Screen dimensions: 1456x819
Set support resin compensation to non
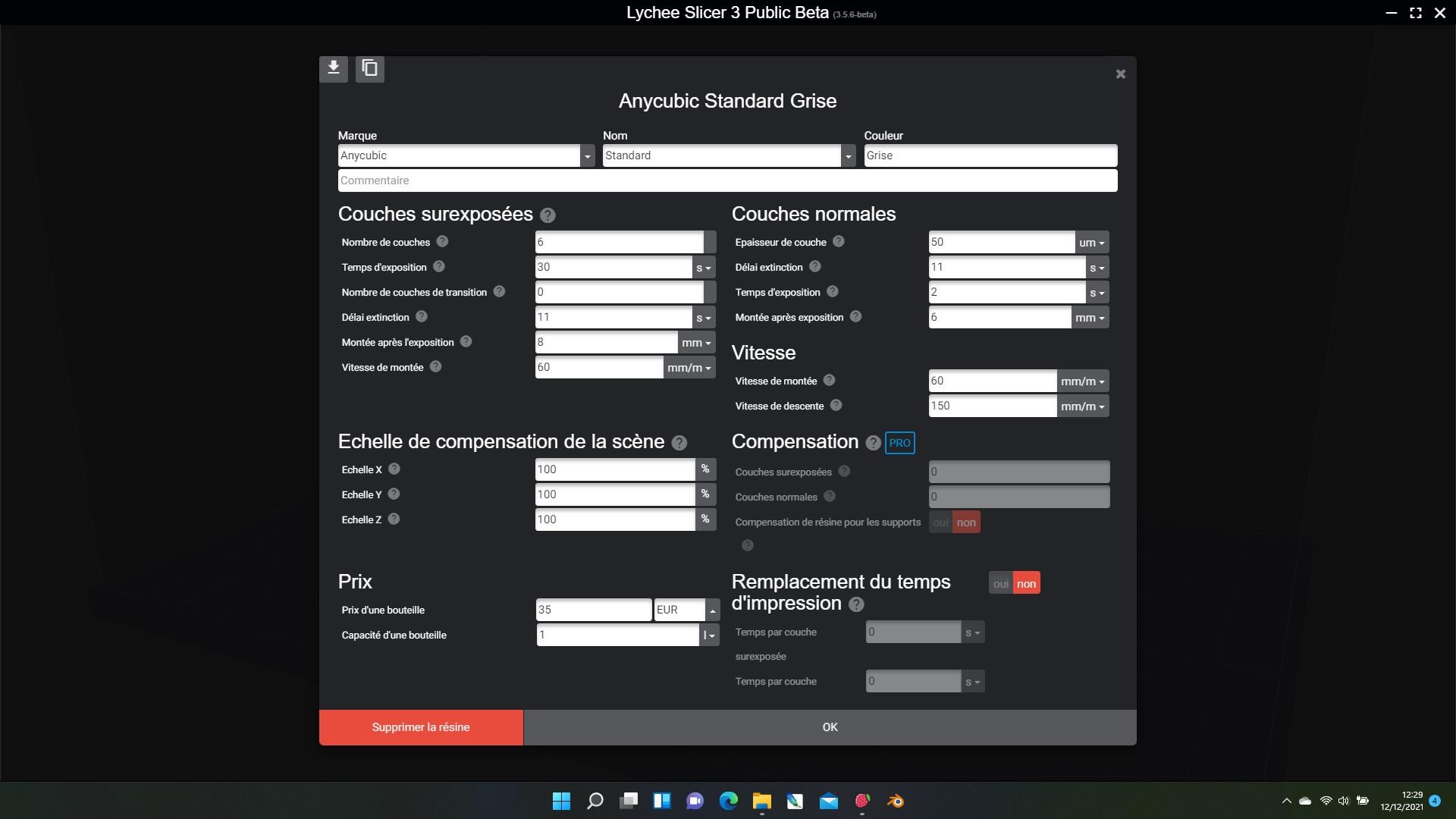966,522
